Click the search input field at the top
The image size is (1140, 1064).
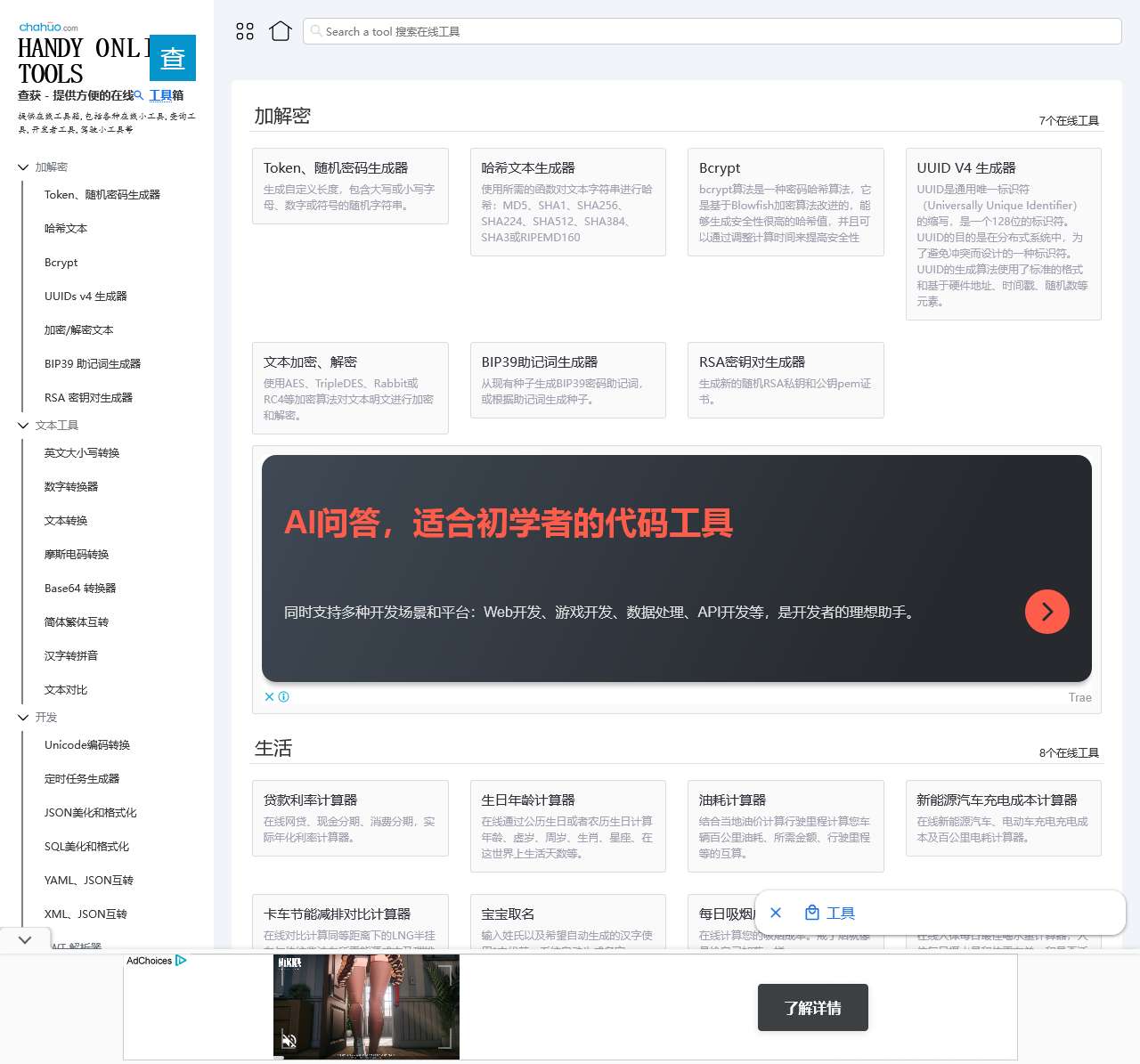tap(623, 31)
